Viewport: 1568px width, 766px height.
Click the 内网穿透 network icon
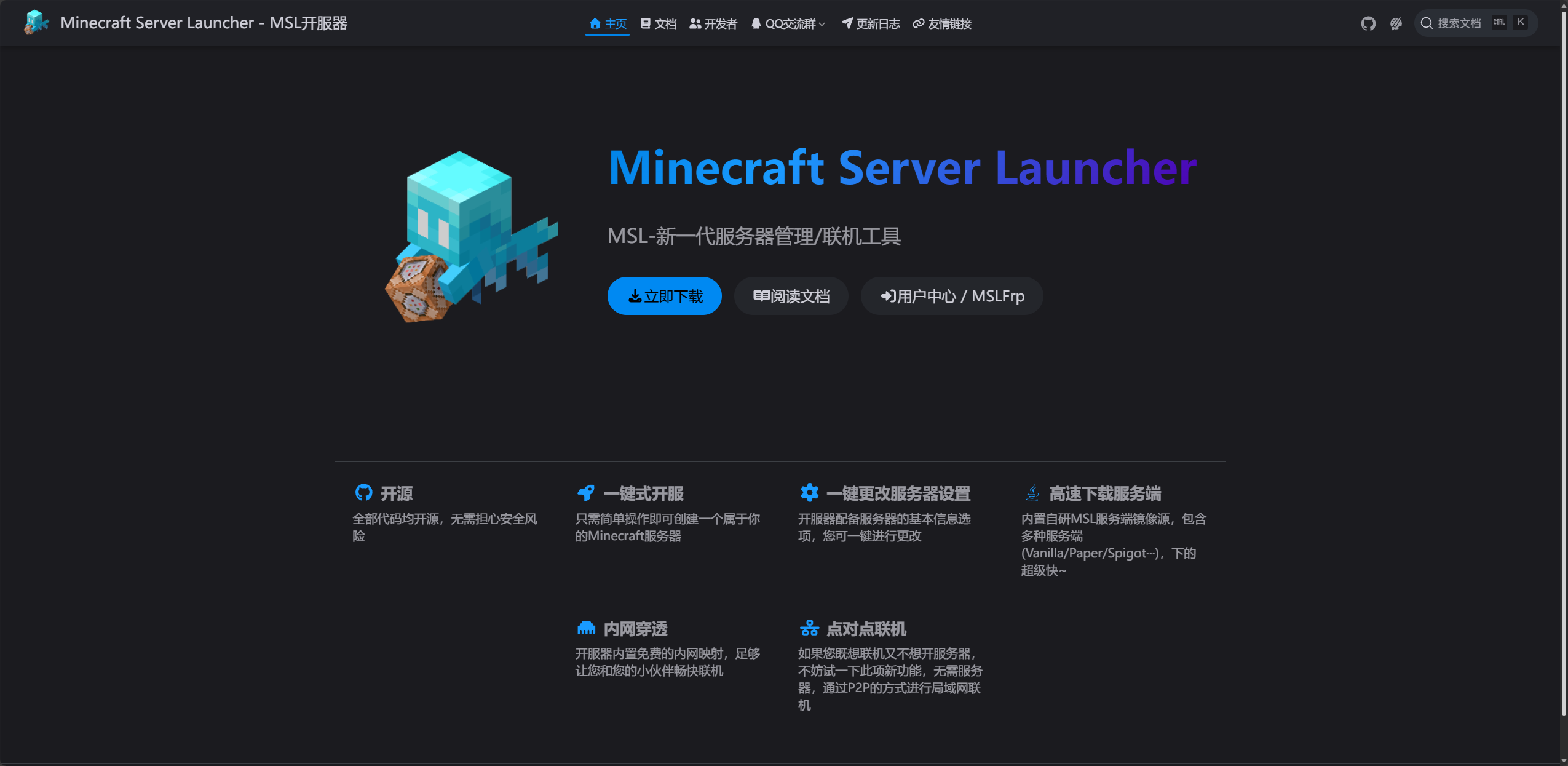click(x=586, y=628)
